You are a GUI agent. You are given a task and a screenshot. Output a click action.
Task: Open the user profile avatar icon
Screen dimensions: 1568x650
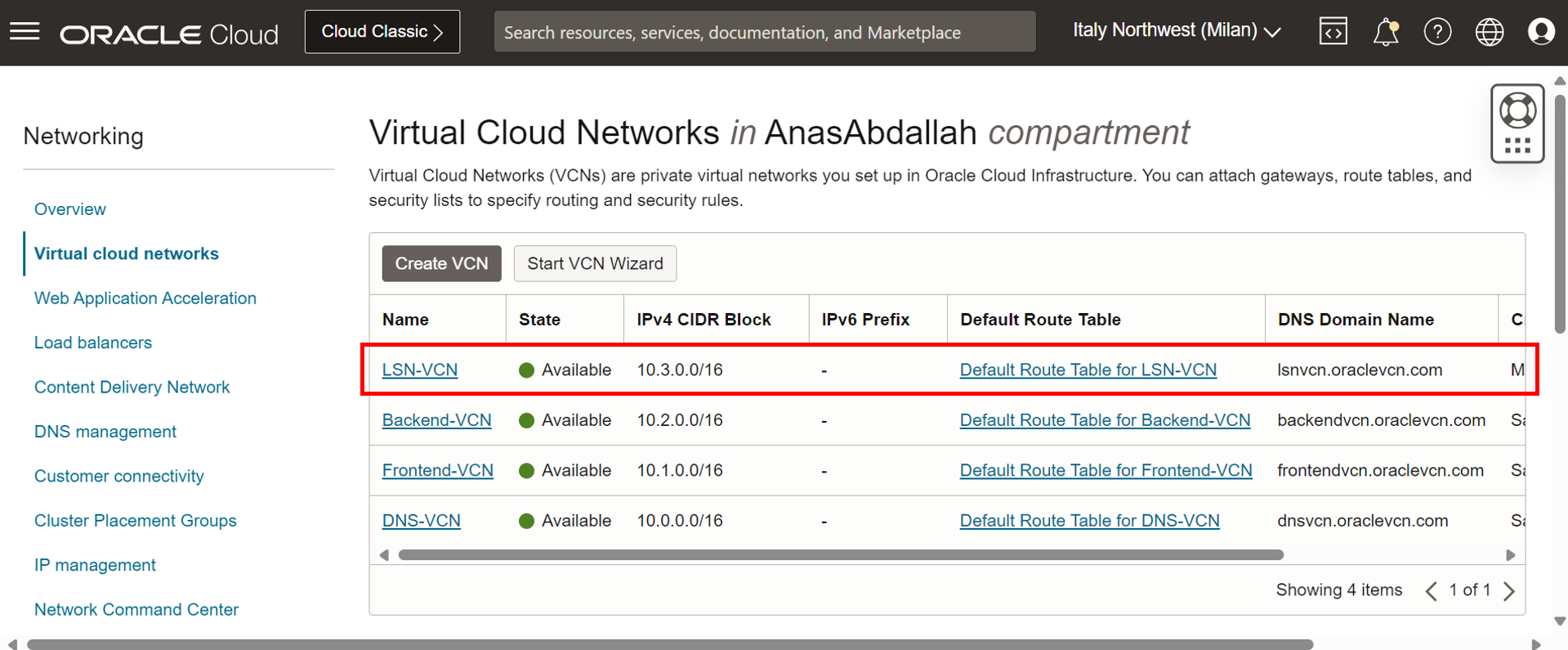pyautogui.click(x=1541, y=32)
